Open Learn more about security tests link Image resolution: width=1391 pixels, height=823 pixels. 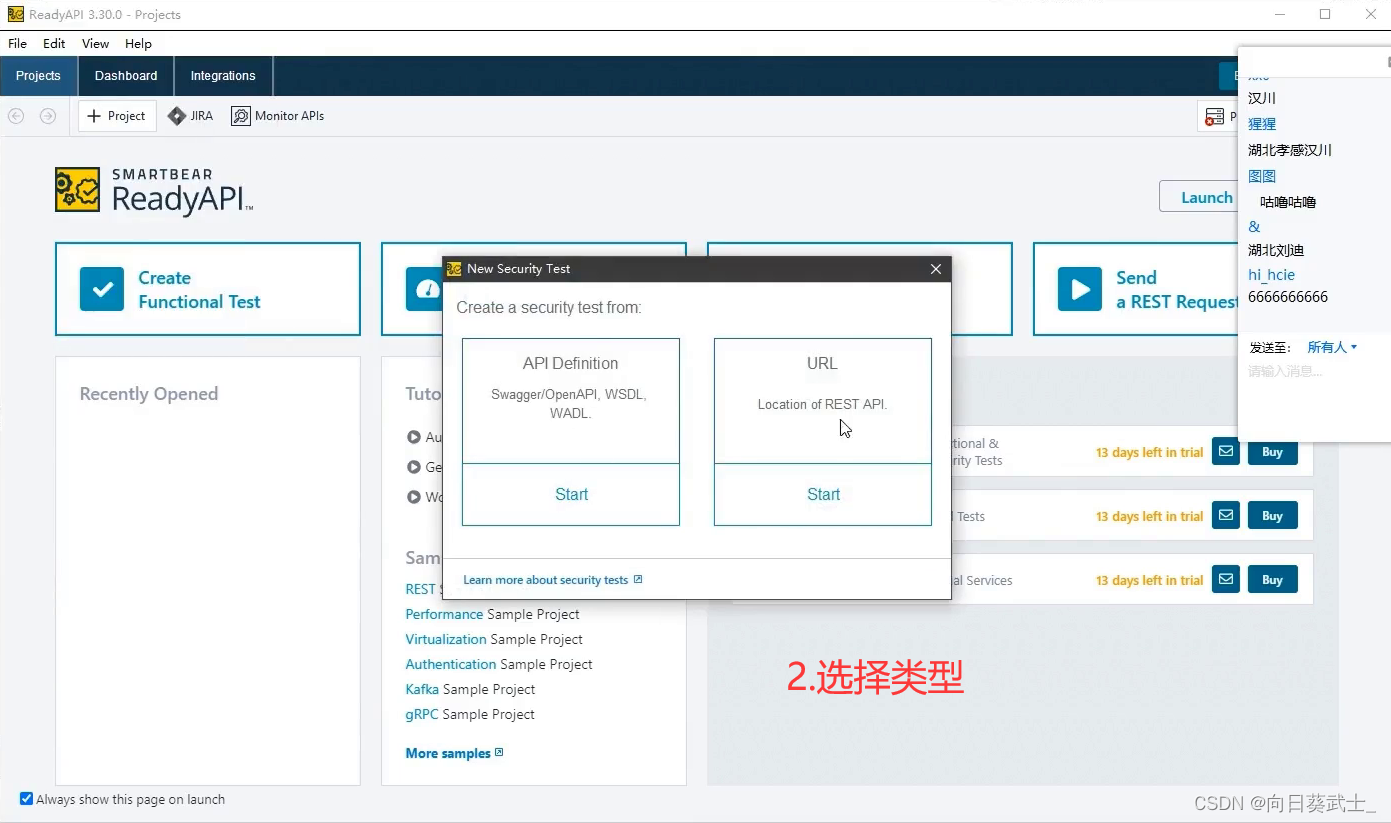552,580
